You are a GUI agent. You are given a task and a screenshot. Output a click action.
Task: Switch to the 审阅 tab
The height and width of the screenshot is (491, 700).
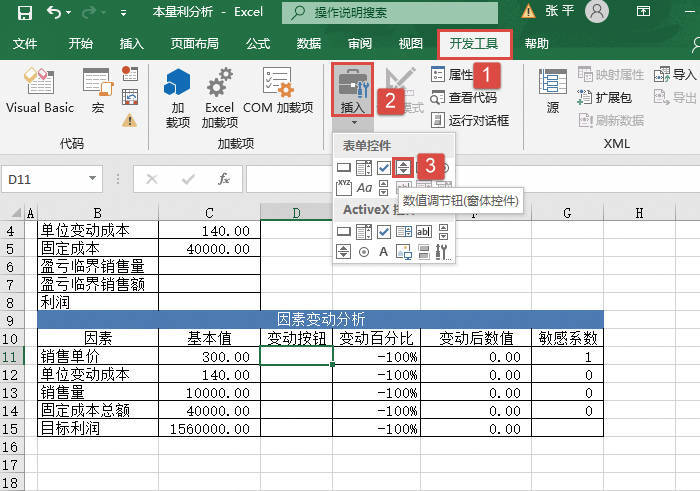[360, 44]
